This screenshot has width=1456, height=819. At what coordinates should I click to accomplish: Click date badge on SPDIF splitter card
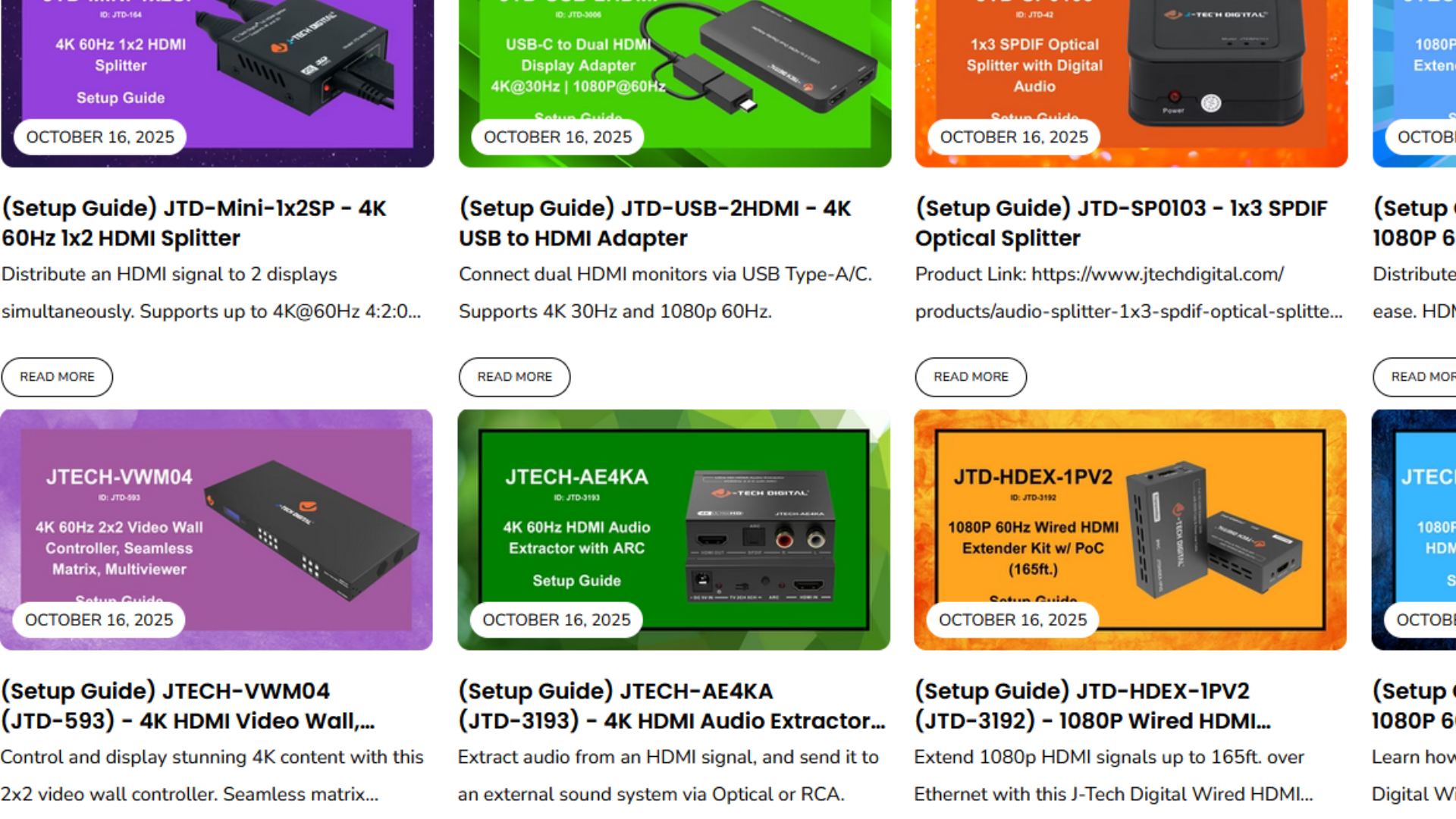1014,137
